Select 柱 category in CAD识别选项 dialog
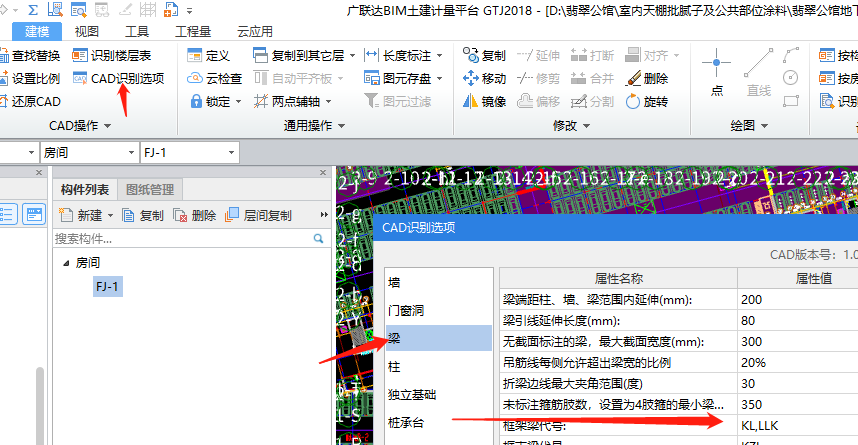This screenshot has height=445, width=858. [439, 366]
